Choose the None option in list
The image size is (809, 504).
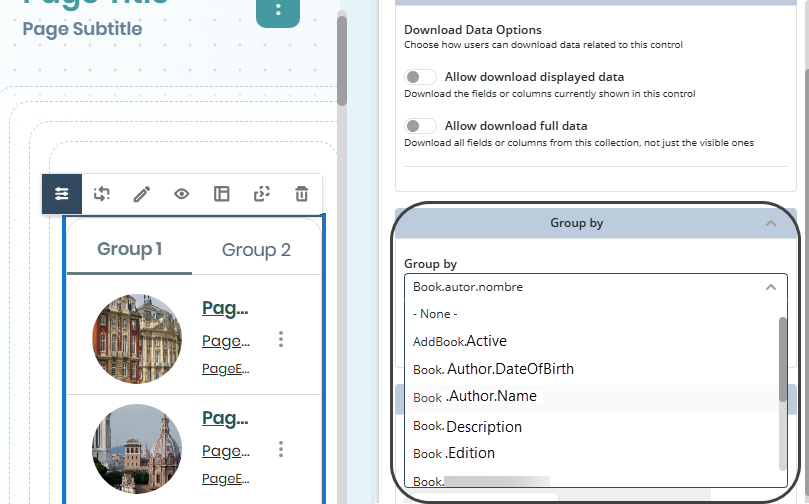click(x=436, y=314)
